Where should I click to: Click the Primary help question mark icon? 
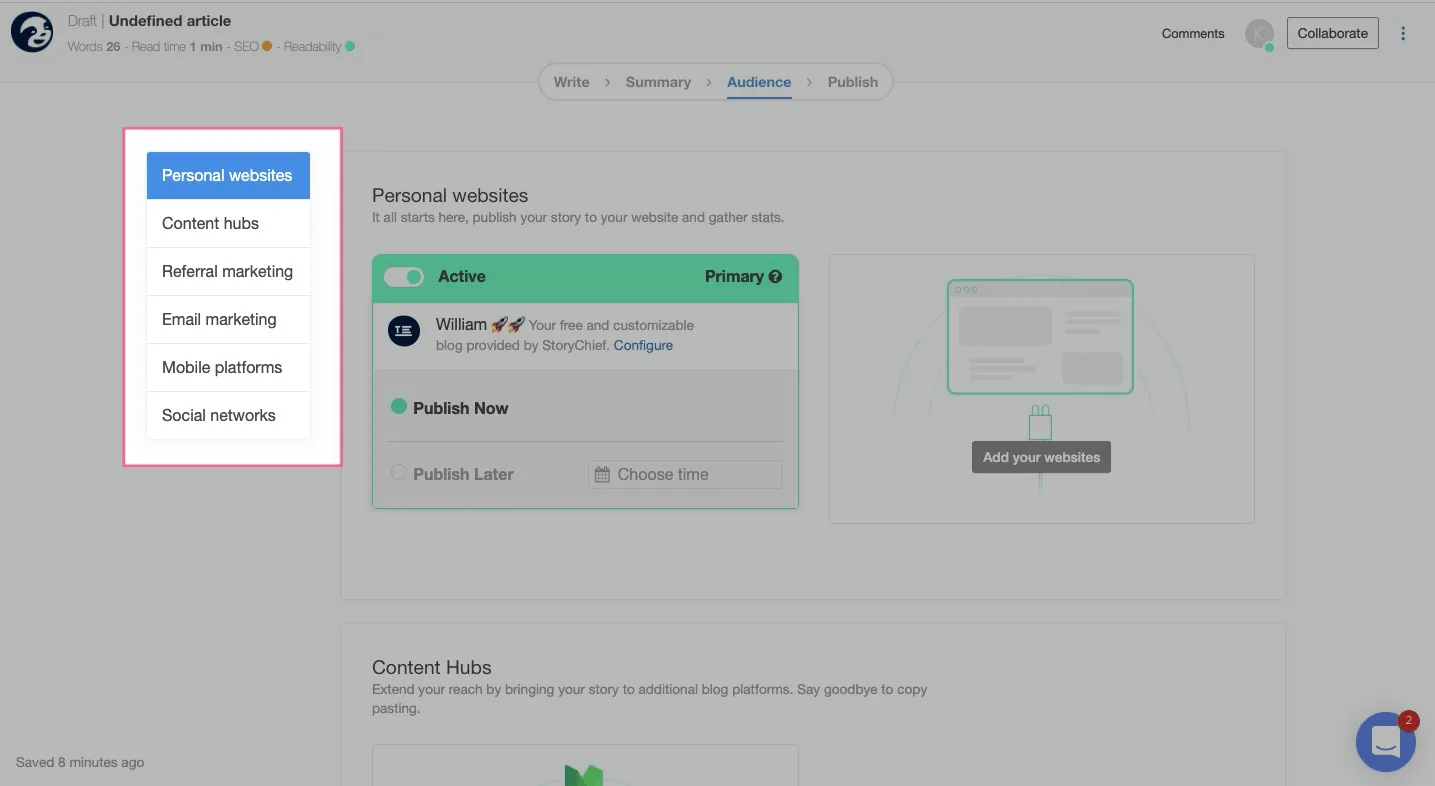click(x=775, y=277)
